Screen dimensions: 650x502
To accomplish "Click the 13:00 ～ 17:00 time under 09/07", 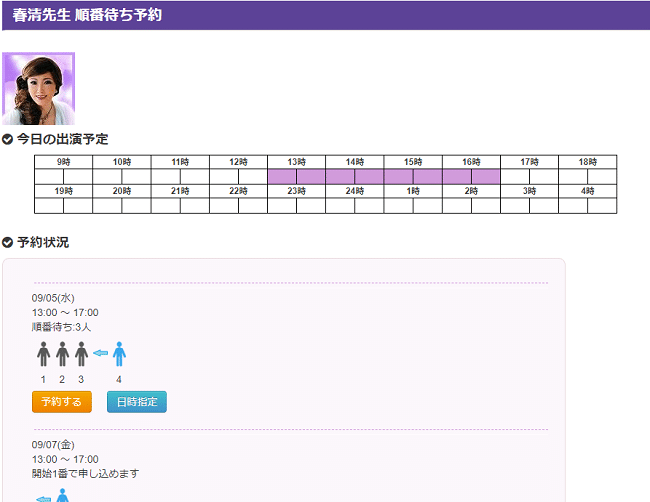I will (65, 459).
